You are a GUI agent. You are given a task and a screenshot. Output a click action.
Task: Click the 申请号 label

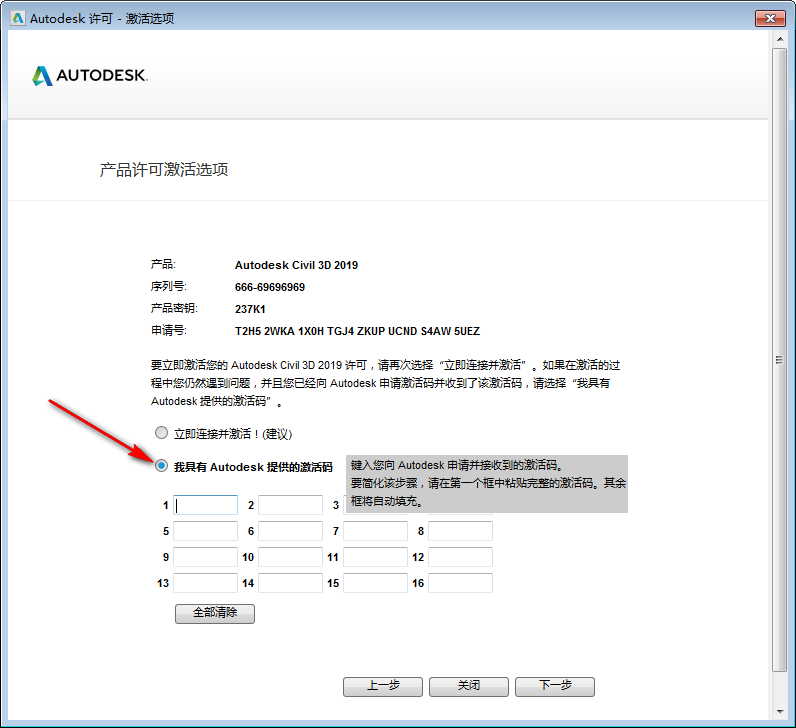169,330
